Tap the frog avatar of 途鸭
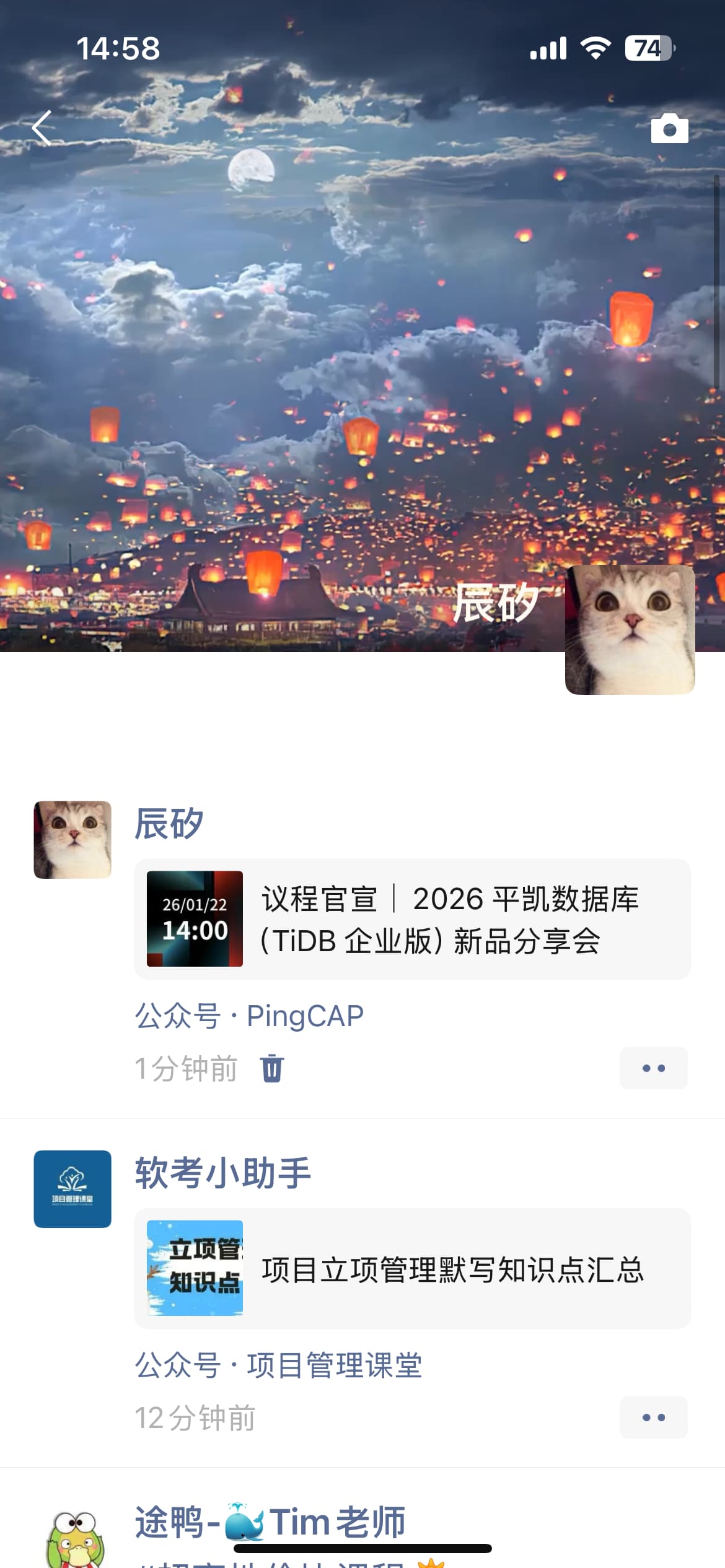 [x=72, y=1539]
